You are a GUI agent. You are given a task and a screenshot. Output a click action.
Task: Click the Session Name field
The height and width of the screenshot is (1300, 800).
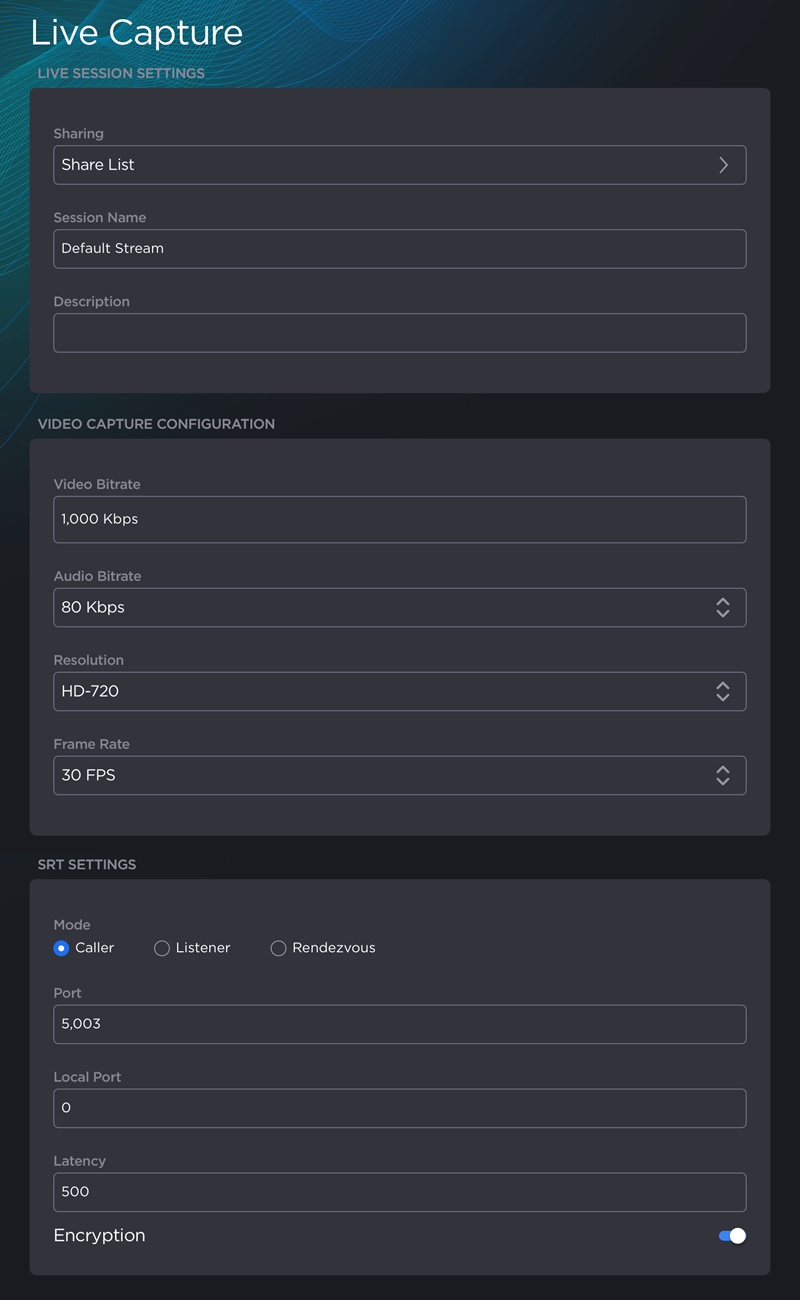pos(400,249)
